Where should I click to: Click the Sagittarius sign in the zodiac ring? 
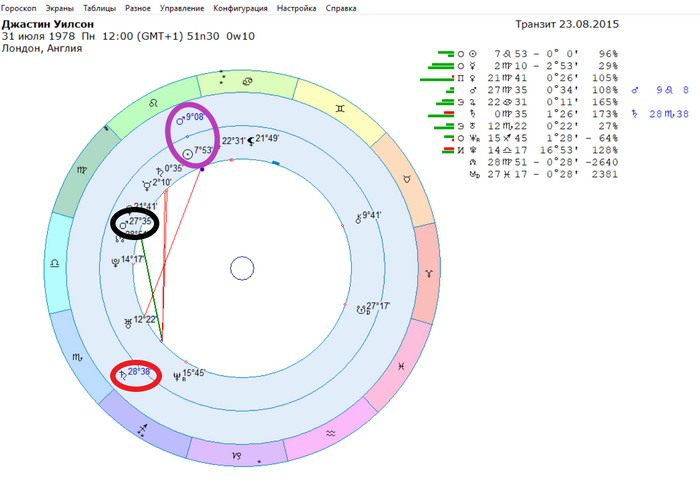tap(142, 430)
